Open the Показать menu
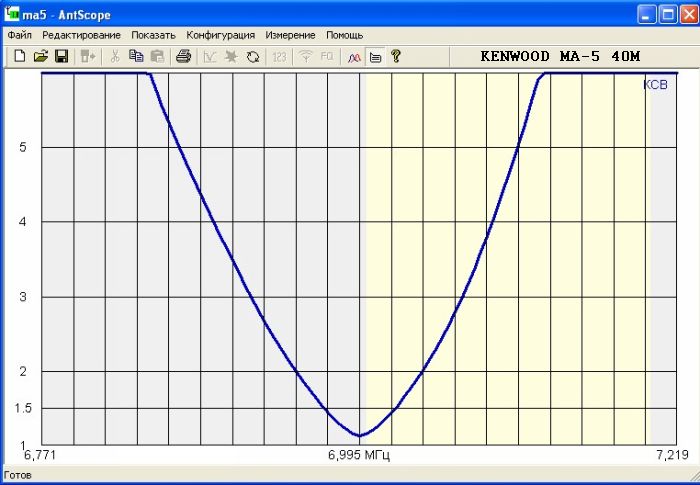The image size is (700, 485). [x=153, y=35]
